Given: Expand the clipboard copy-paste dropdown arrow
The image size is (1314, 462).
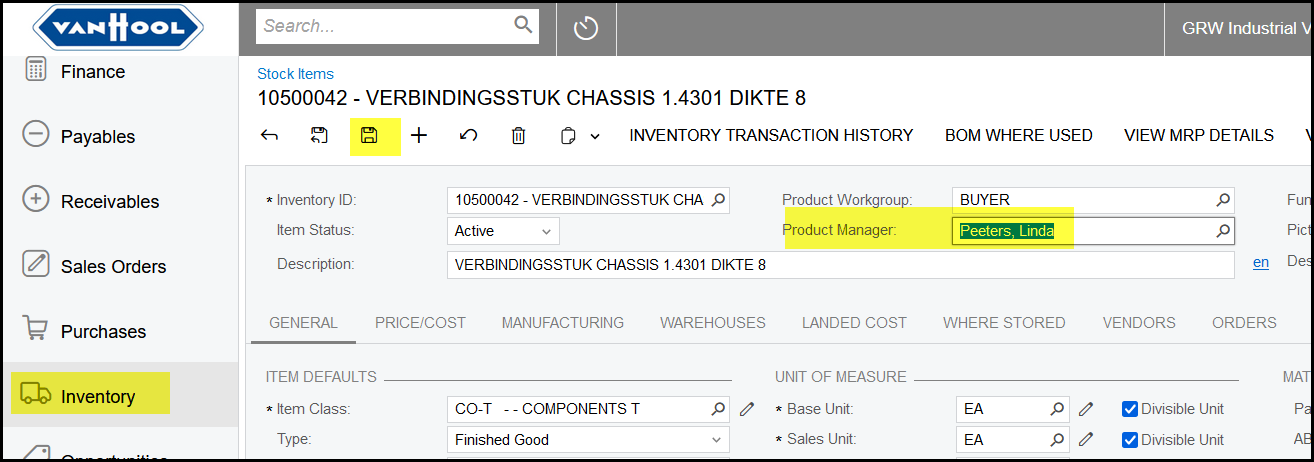Looking at the screenshot, I should (595, 137).
